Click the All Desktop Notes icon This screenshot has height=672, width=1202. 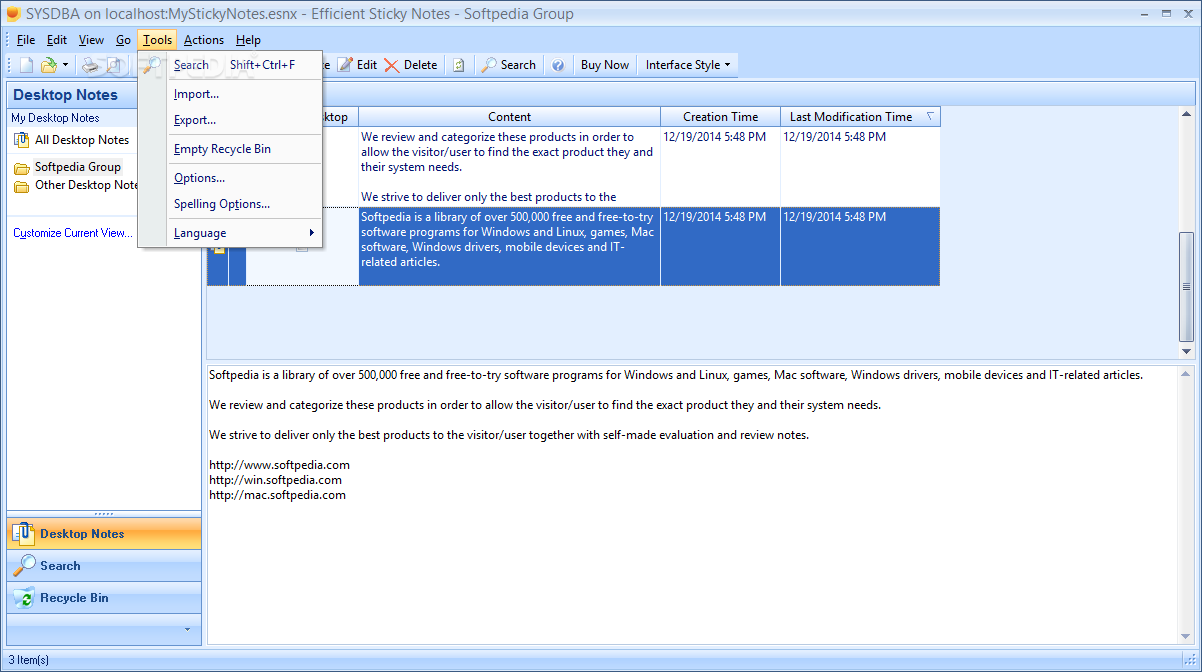click(22, 140)
